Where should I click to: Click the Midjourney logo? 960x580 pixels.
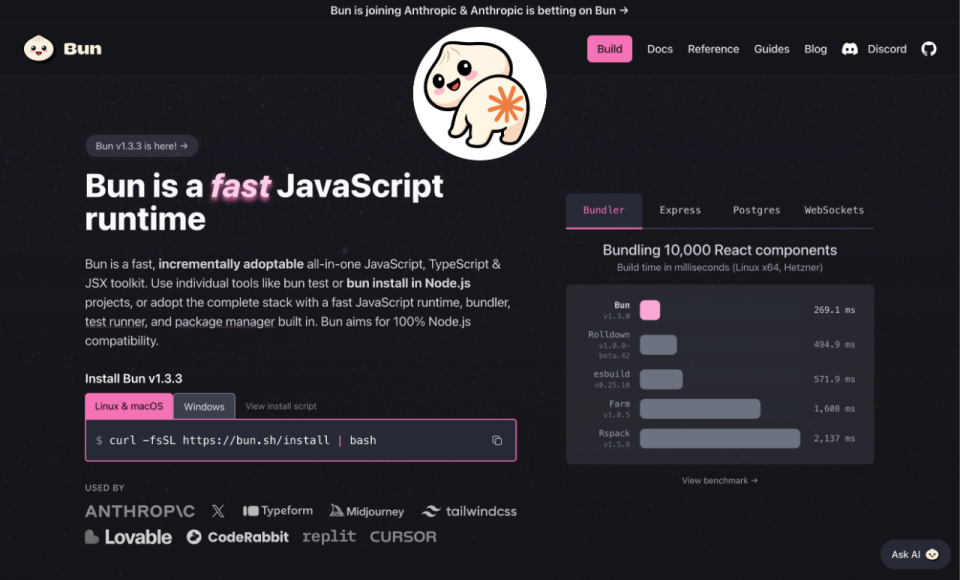coord(365,511)
